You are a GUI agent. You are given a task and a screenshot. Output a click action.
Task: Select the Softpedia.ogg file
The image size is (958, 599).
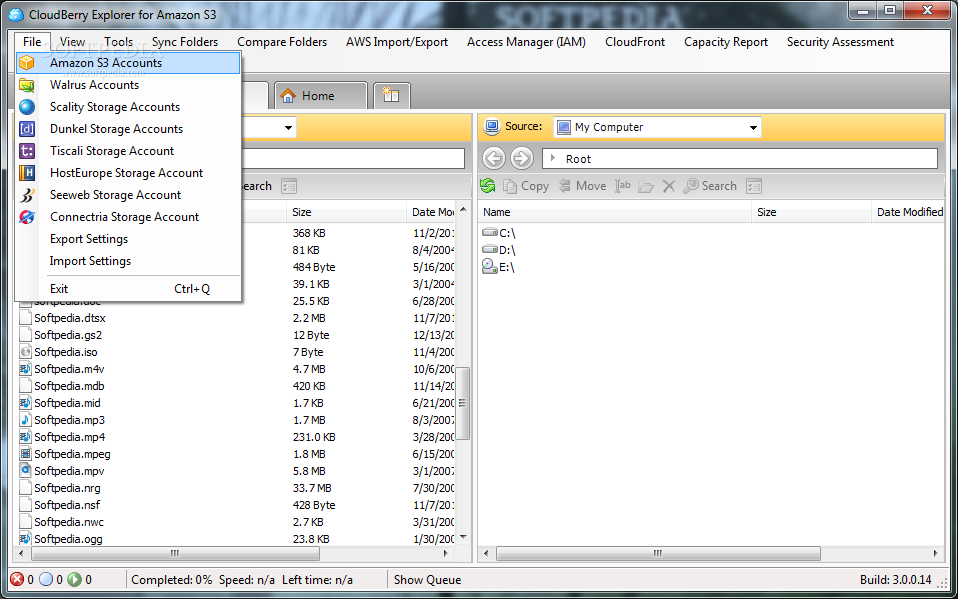pos(68,539)
